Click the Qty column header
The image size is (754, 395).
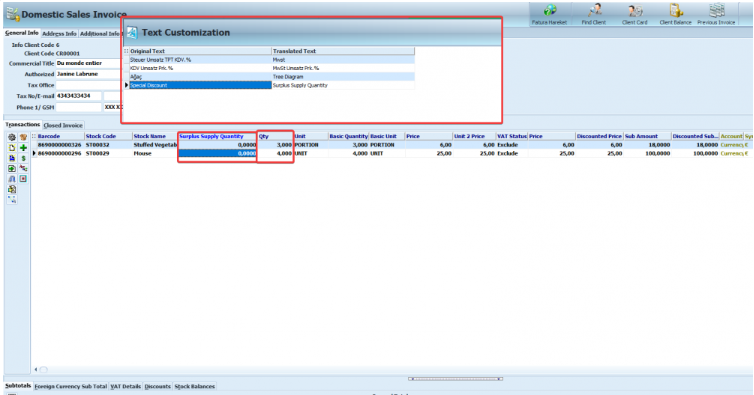(x=275, y=136)
